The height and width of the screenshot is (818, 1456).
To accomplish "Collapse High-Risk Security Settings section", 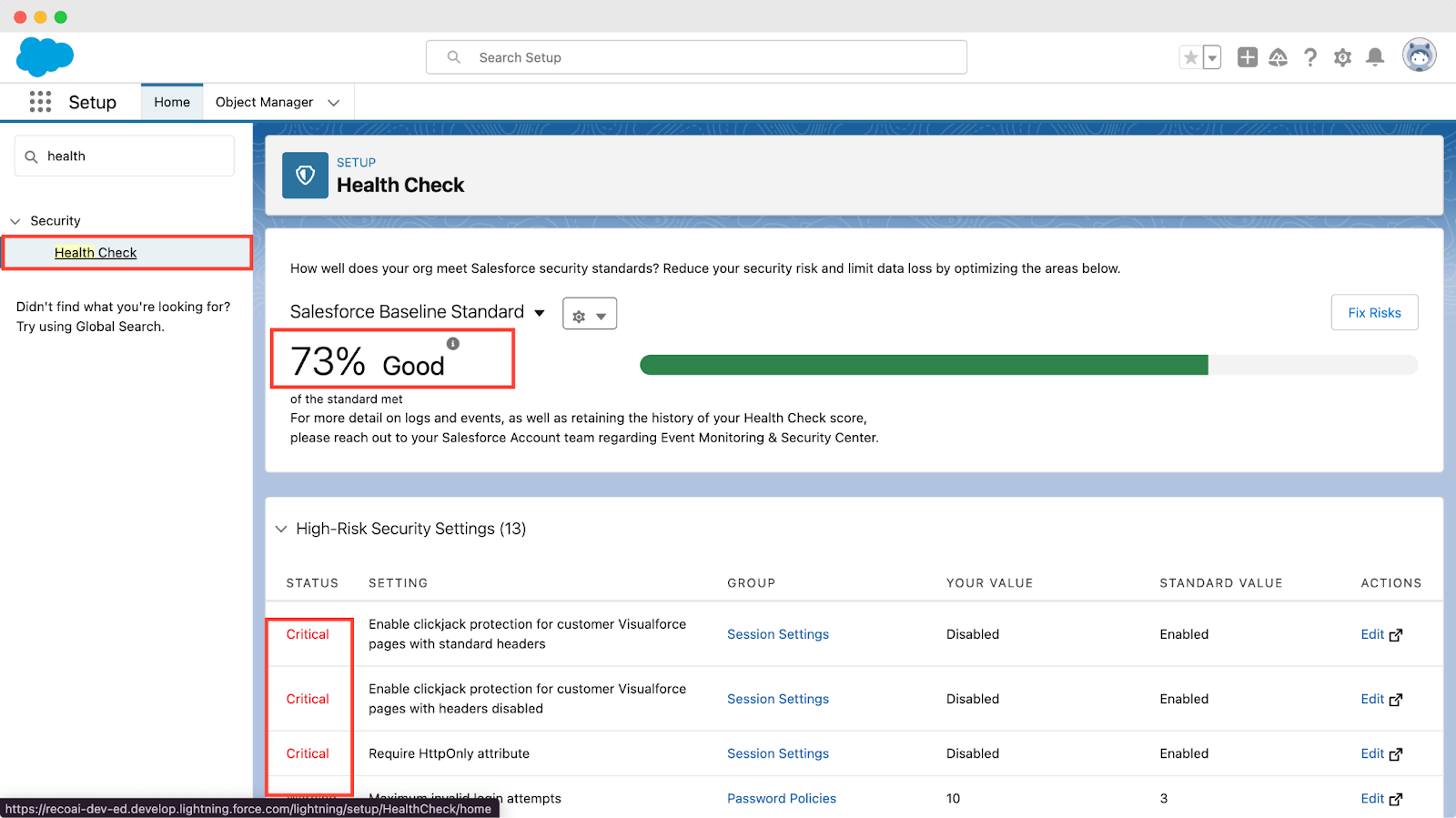I will pyautogui.click(x=281, y=529).
